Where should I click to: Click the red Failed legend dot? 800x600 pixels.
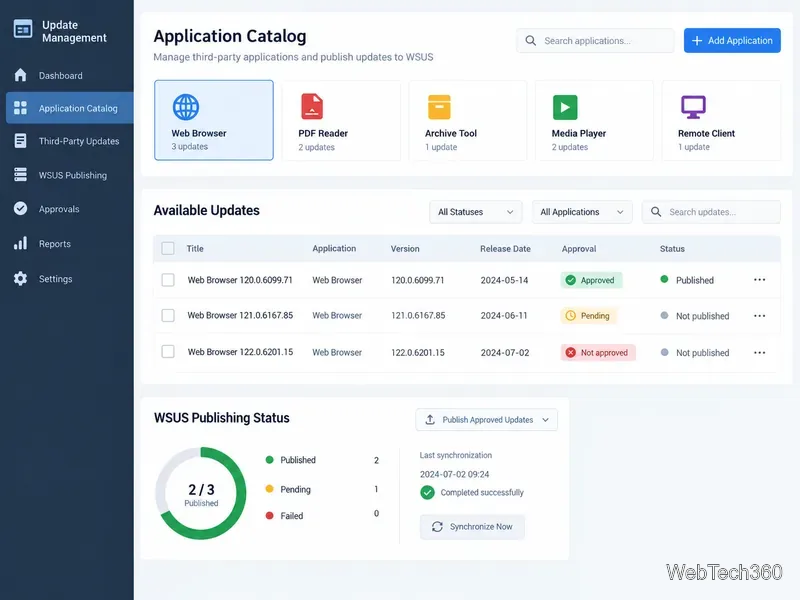(269, 515)
